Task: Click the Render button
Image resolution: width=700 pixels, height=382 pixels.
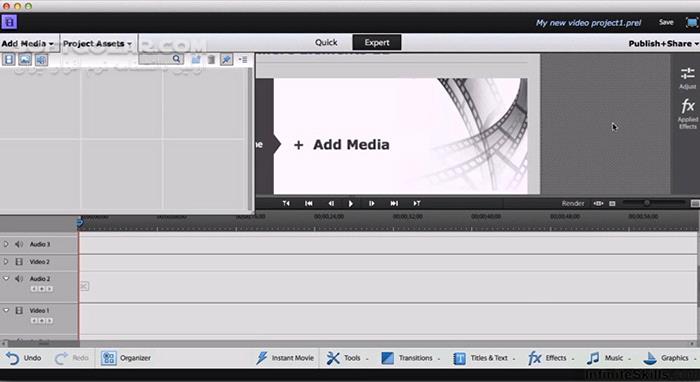Action: (573, 203)
